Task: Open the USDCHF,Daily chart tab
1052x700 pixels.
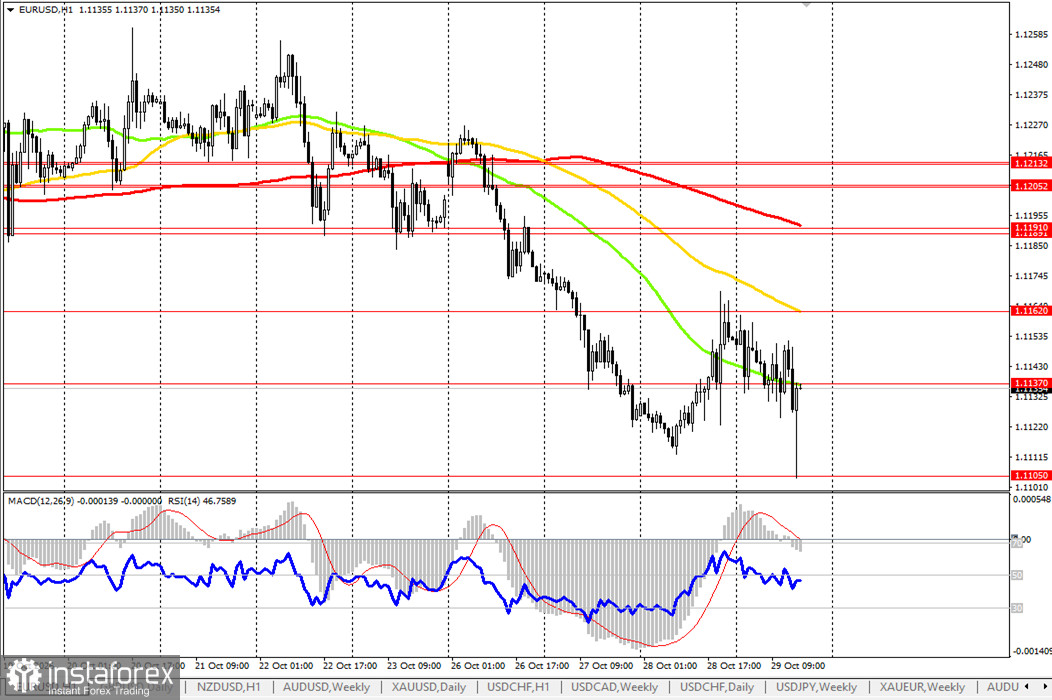Action: pyautogui.click(x=717, y=687)
